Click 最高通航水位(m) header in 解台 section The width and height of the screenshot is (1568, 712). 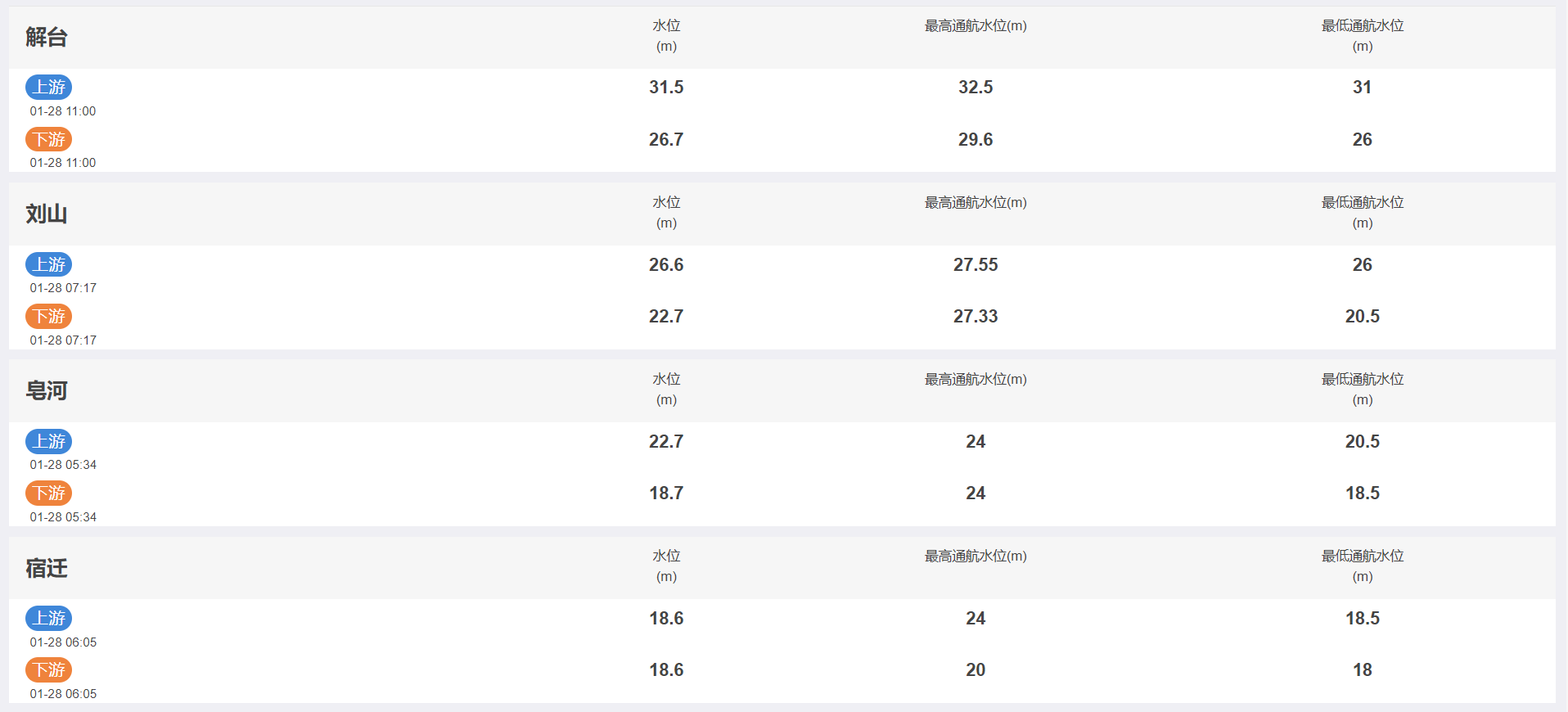point(975,26)
